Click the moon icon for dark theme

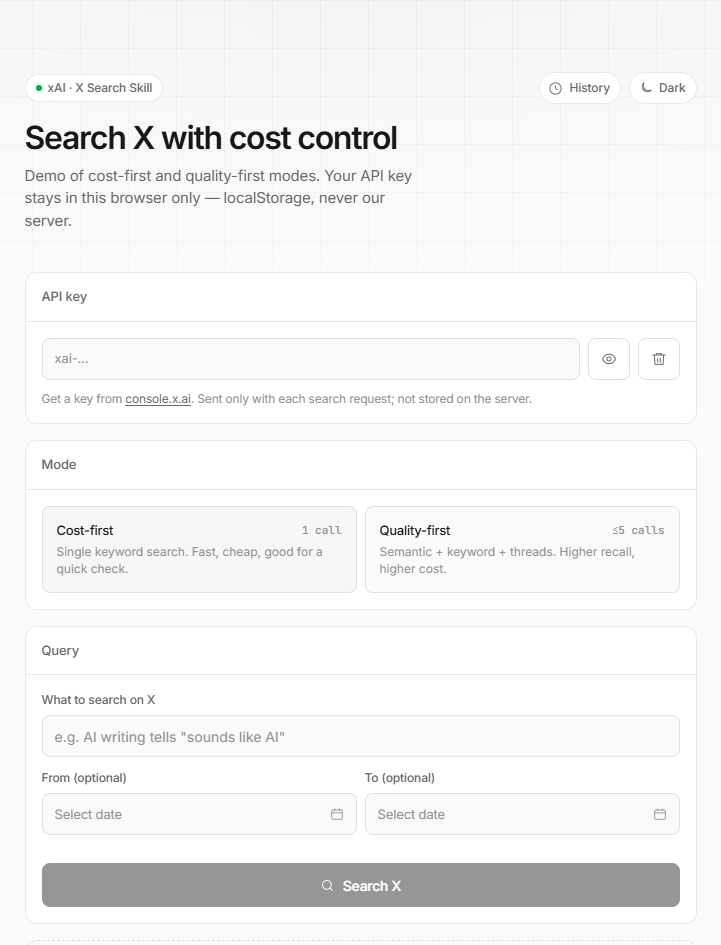(646, 88)
